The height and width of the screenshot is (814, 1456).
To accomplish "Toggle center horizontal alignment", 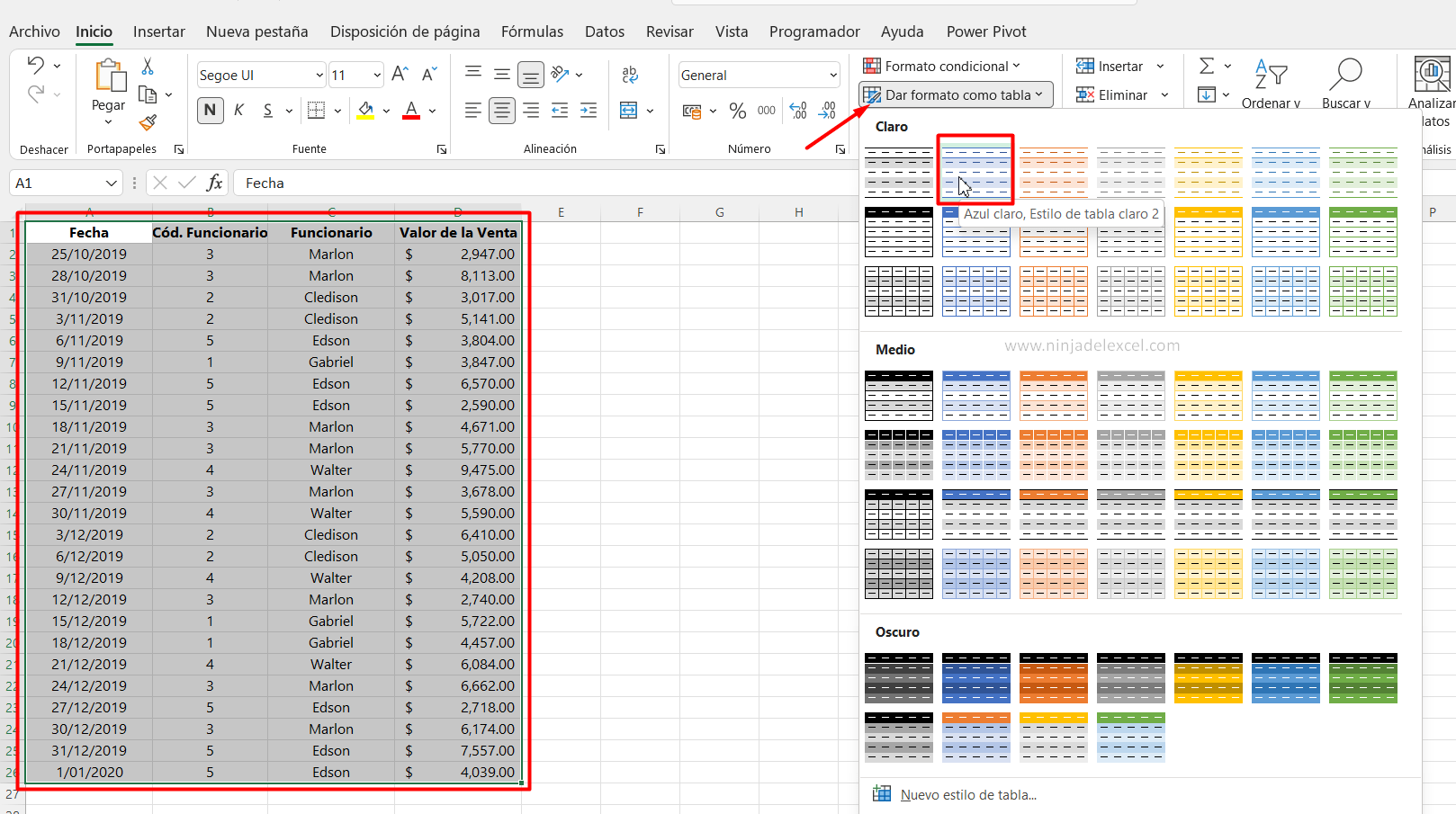I will click(502, 111).
